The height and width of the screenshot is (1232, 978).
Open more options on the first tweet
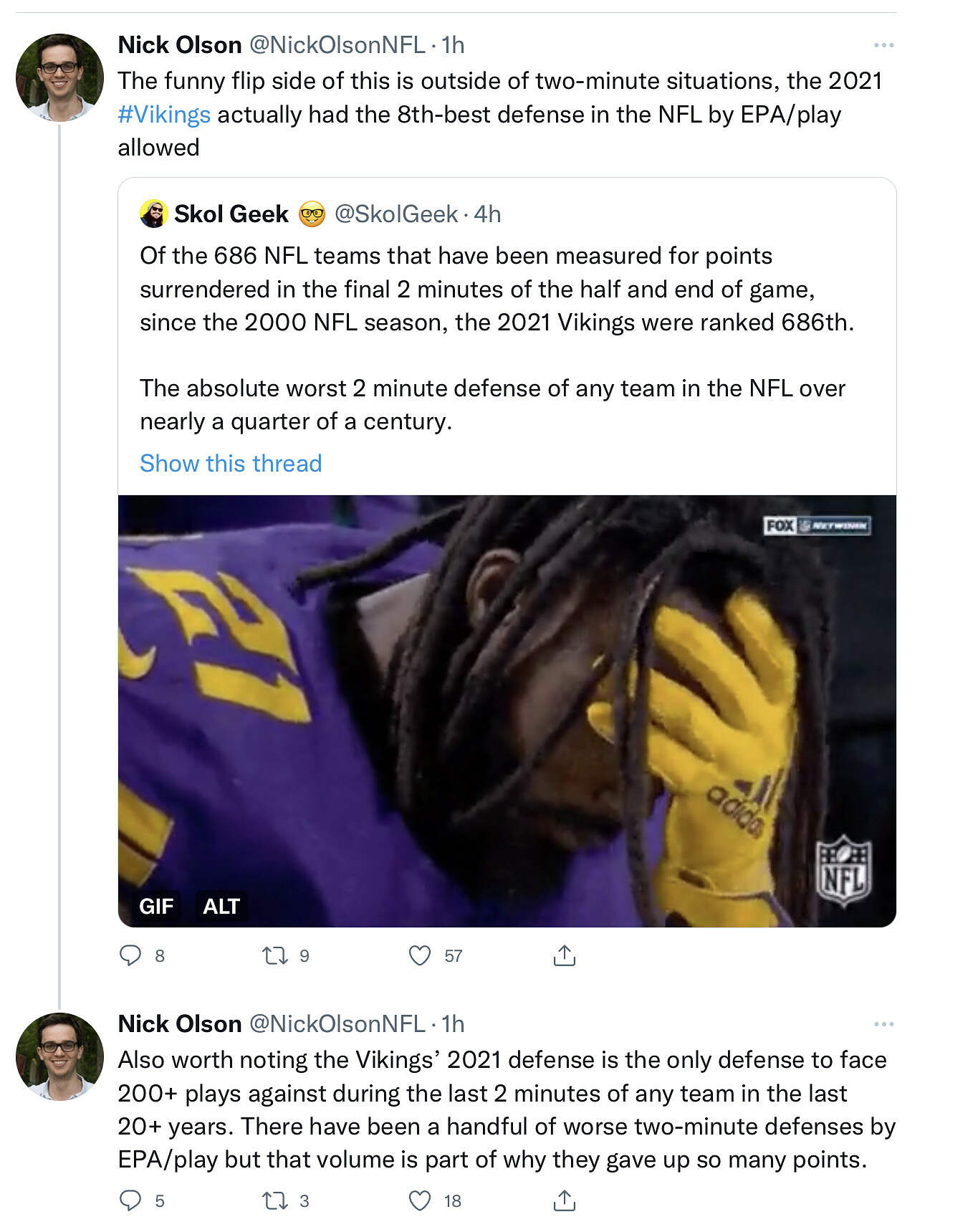pyautogui.click(x=883, y=45)
